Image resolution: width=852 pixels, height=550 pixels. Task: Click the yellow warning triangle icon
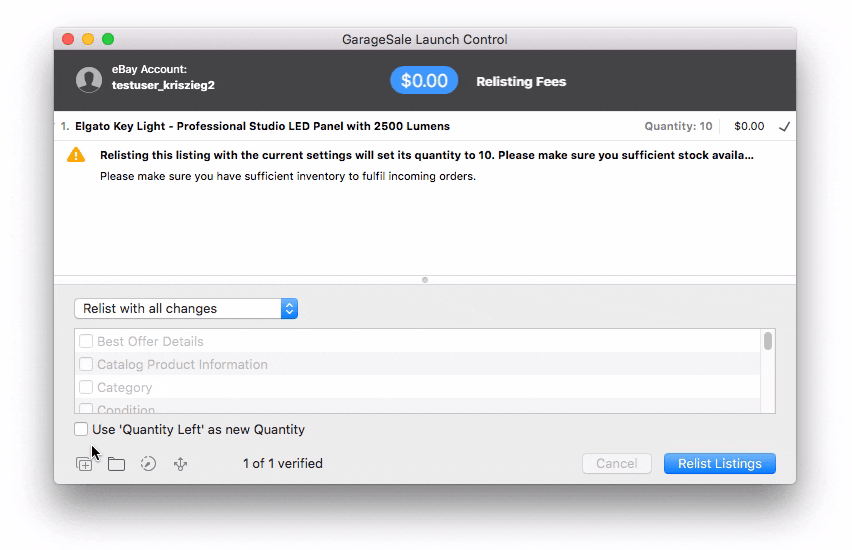click(76, 156)
